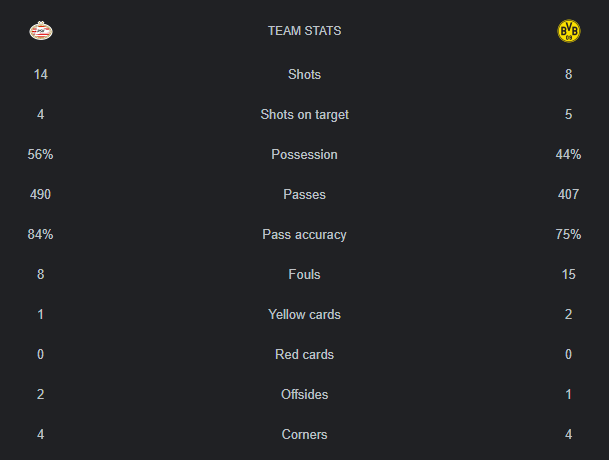609x460 pixels.
Task: Click Dortmund's 15 fouls value
Action: [569, 274]
